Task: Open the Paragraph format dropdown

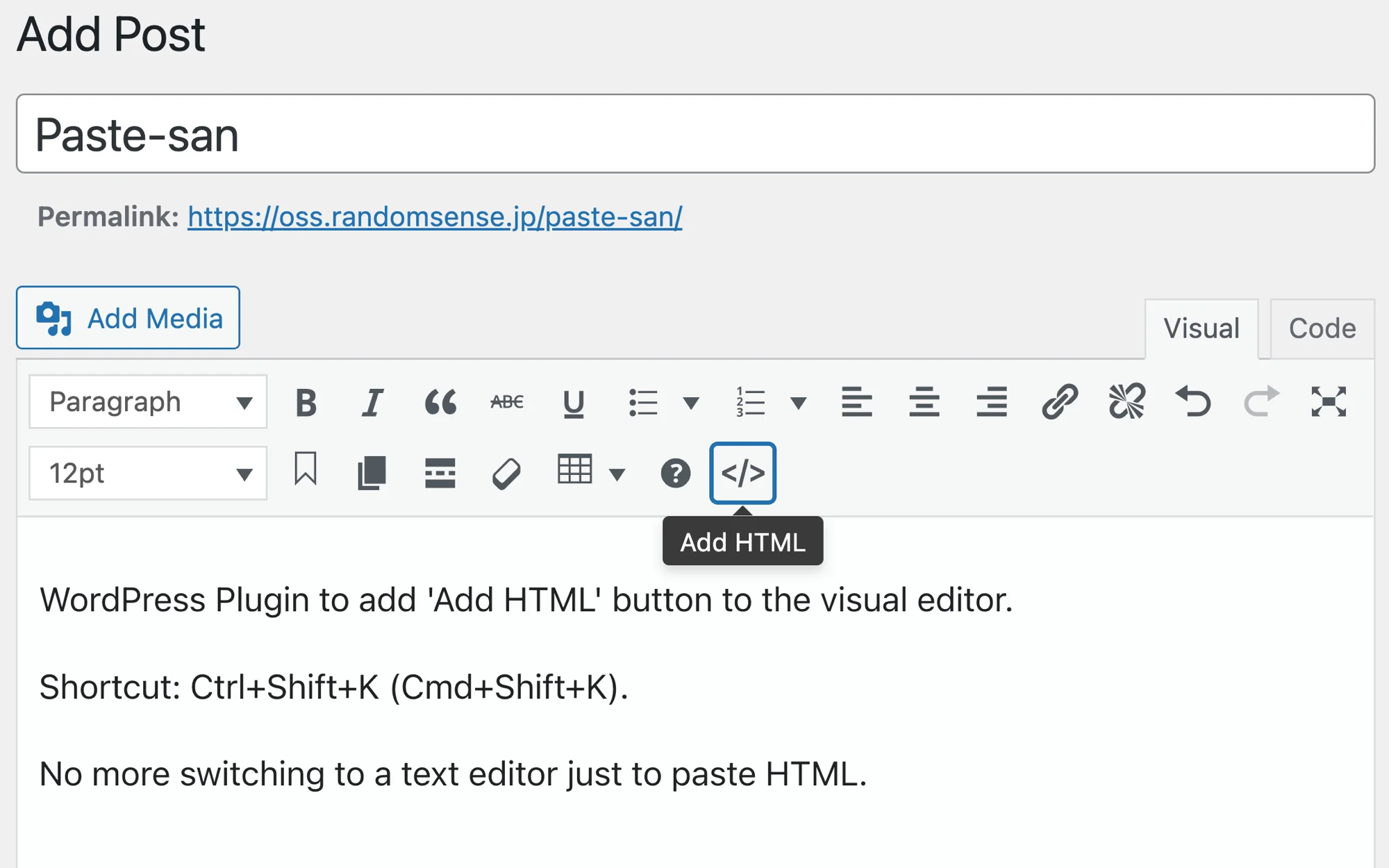Action: coord(147,401)
